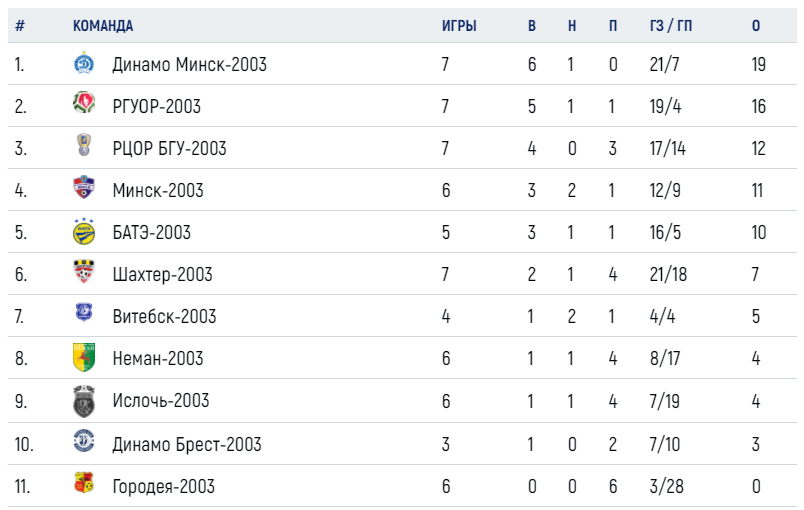Click the РЦОР БГУ-2003 team emblem
Screen dimensions: 804x510
tap(84, 145)
